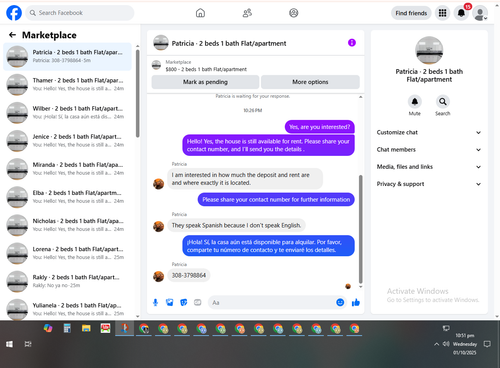
Task: Open Nicholas's chat in the list
Action: click(67, 225)
